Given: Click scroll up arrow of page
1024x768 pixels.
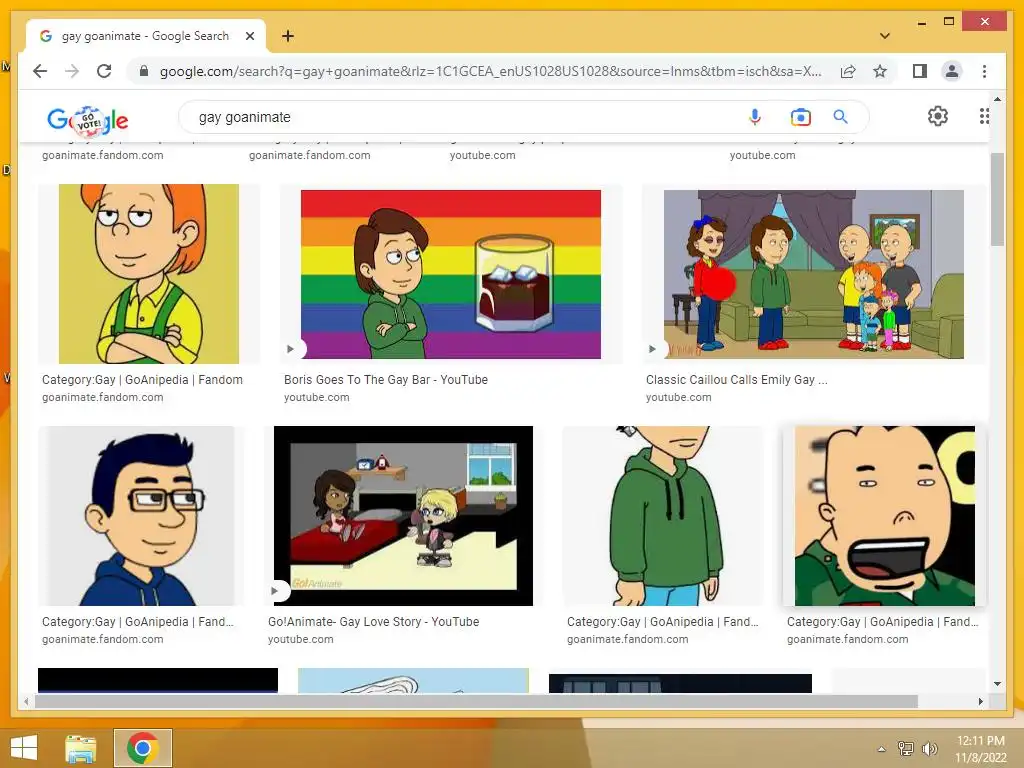Looking at the screenshot, I should 997,99.
